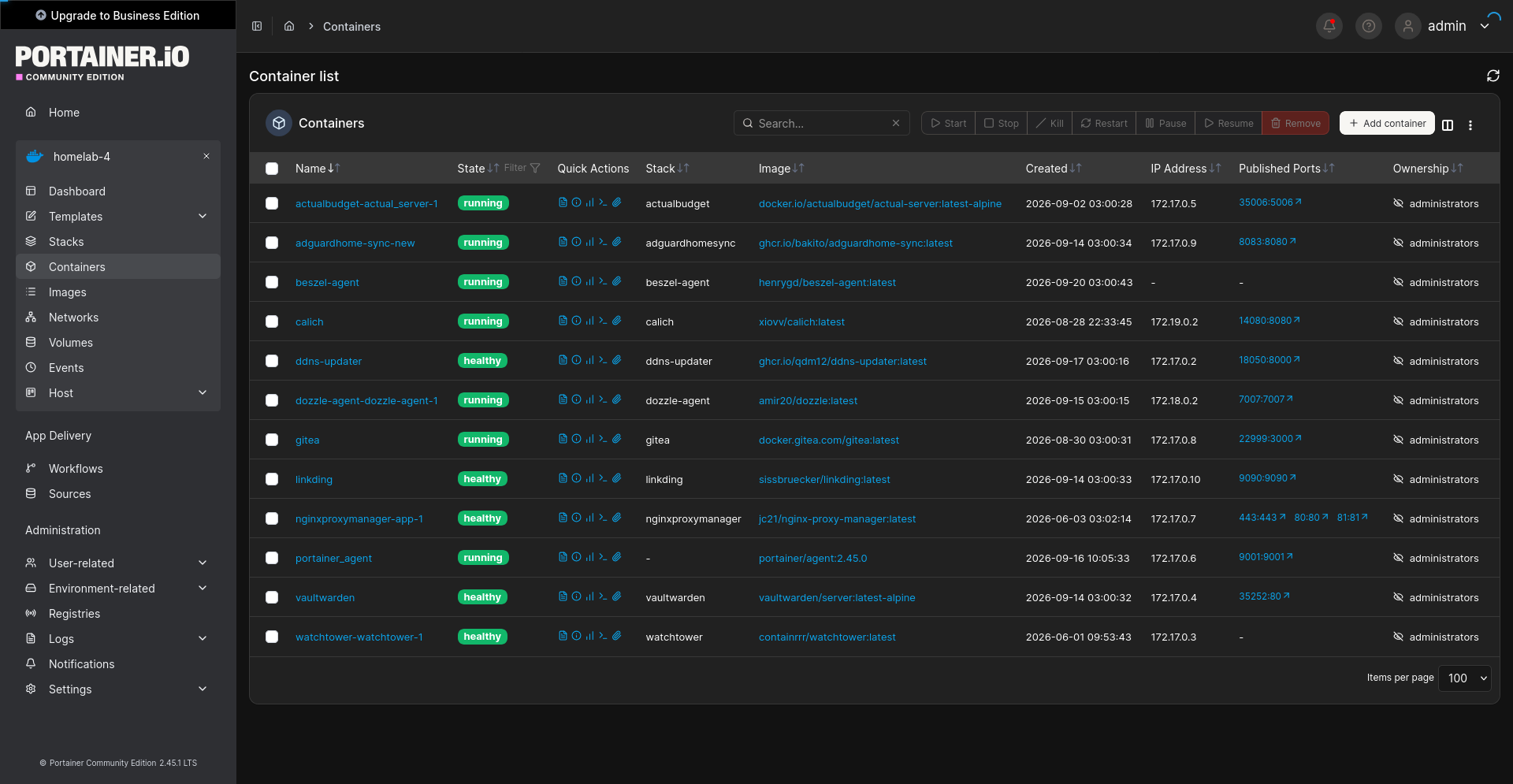Go to Stacks in the sidebar
This screenshot has height=784, width=1513.
118,241
